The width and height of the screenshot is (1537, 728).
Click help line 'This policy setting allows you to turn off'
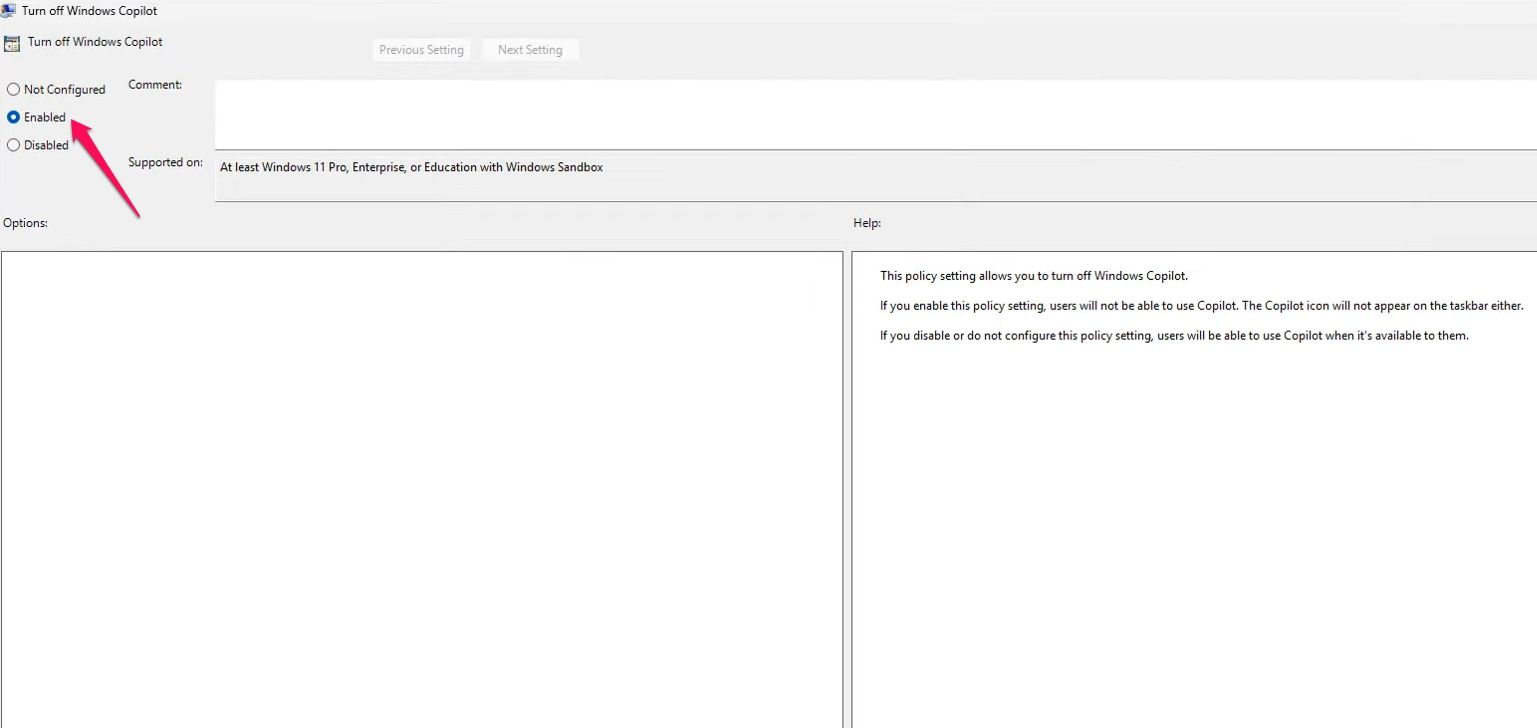1034,276
